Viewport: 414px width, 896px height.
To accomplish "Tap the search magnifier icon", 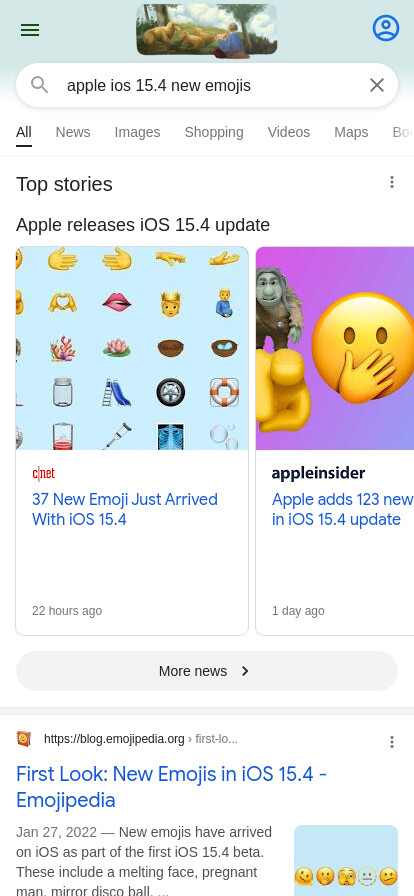I will click(39, 85).
